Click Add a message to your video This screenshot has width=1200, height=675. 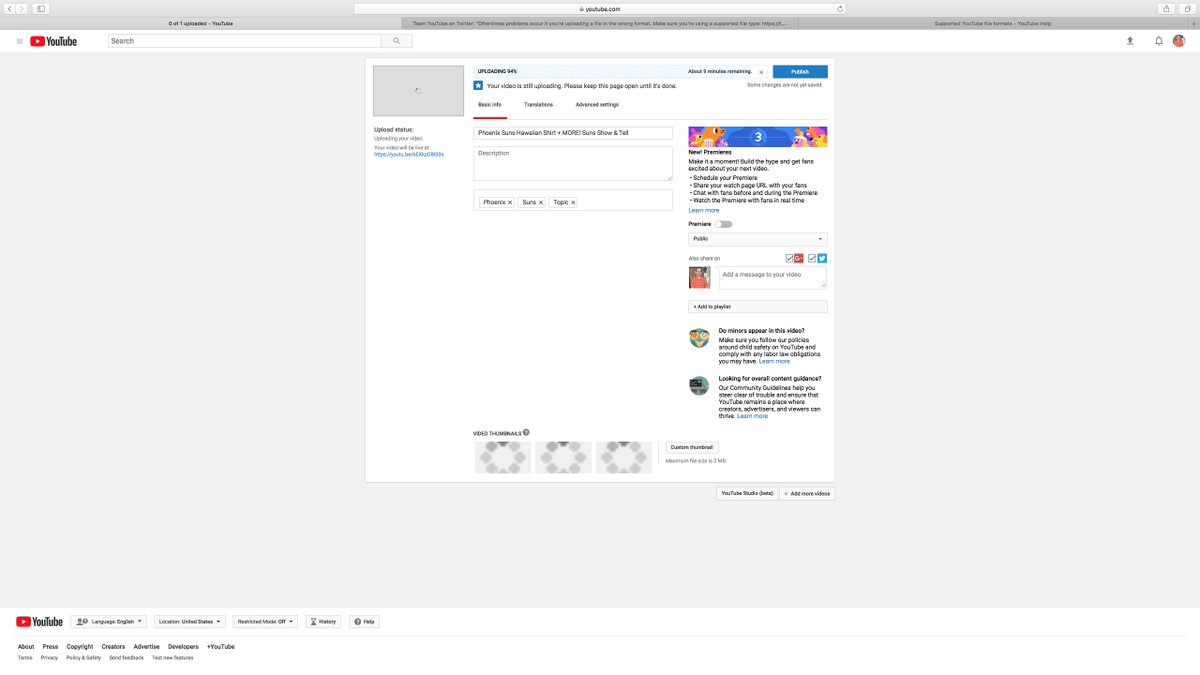(773, 277)
